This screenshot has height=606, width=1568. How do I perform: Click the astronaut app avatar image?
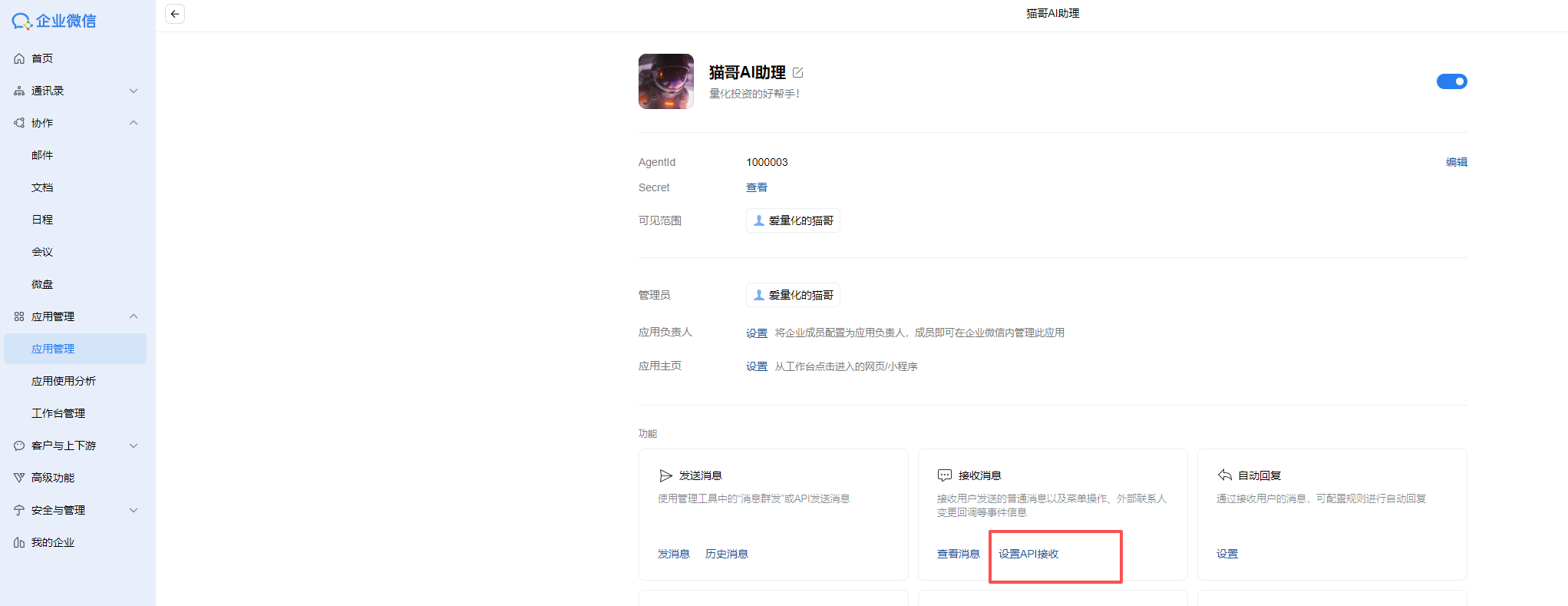(x=666, y=81)
